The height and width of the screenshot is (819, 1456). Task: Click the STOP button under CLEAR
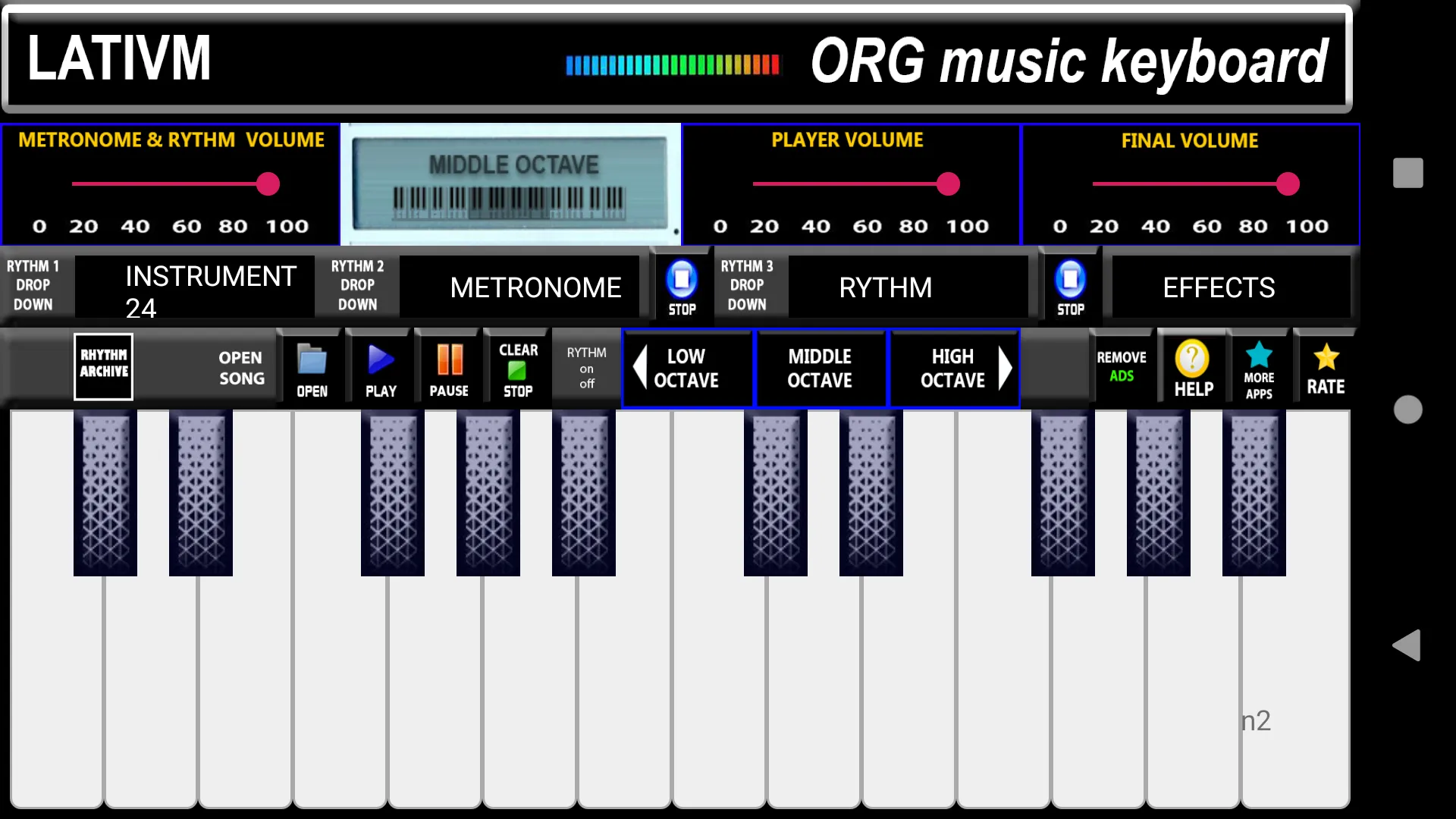(517, 370)
